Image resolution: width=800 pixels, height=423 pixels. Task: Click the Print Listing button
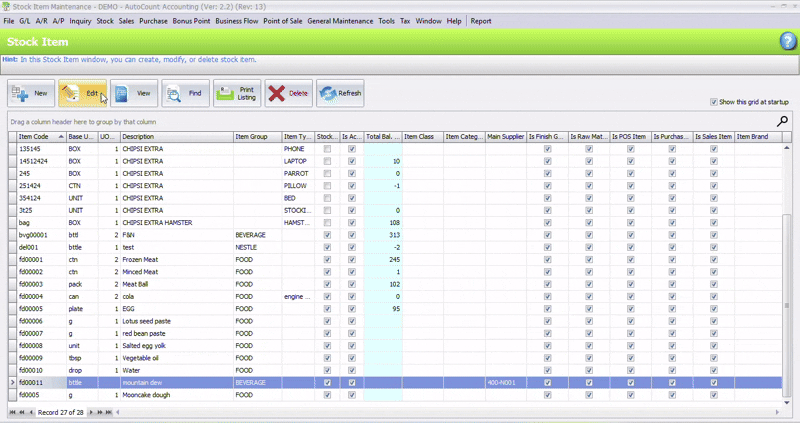(x=237, y=93)
